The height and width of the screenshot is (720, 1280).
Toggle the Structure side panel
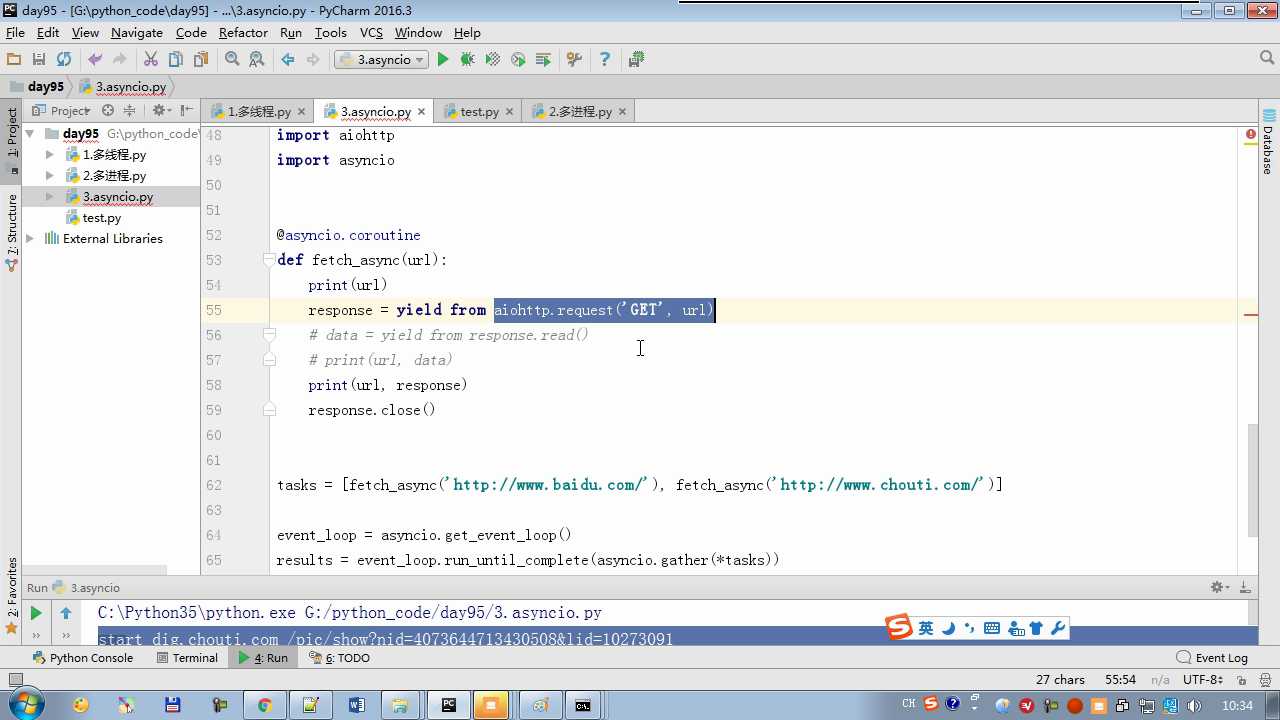coord(12,233)
